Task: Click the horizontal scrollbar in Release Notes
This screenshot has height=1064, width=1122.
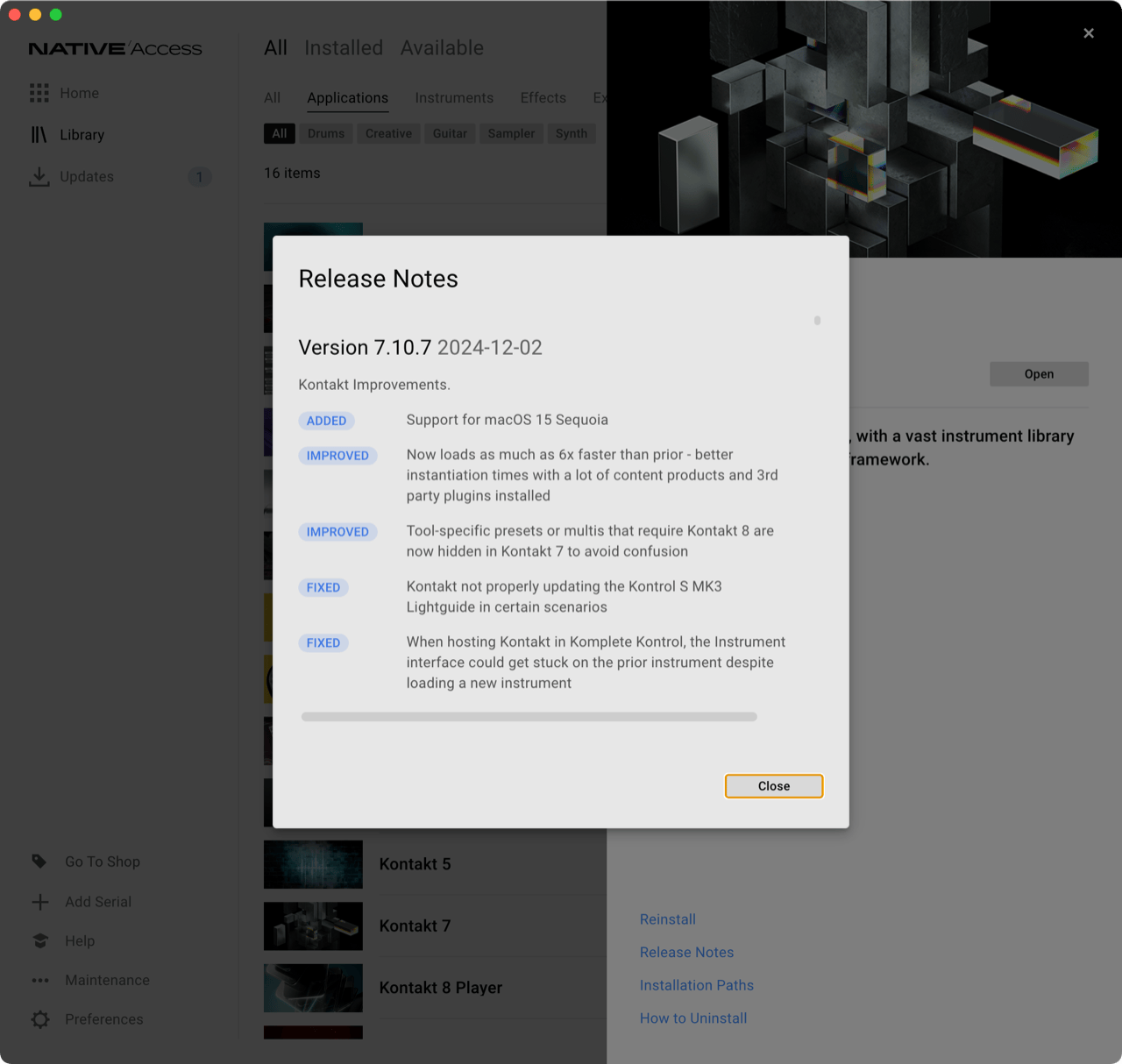Action: (529, 717)
